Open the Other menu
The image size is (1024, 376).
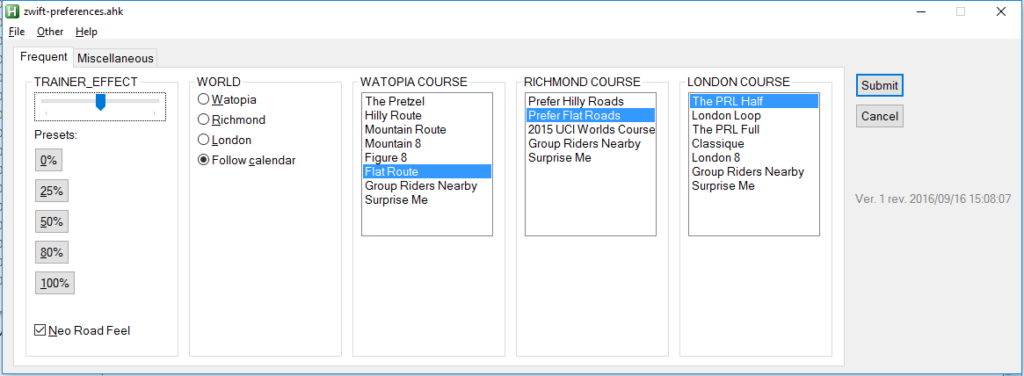pos(50,32)
